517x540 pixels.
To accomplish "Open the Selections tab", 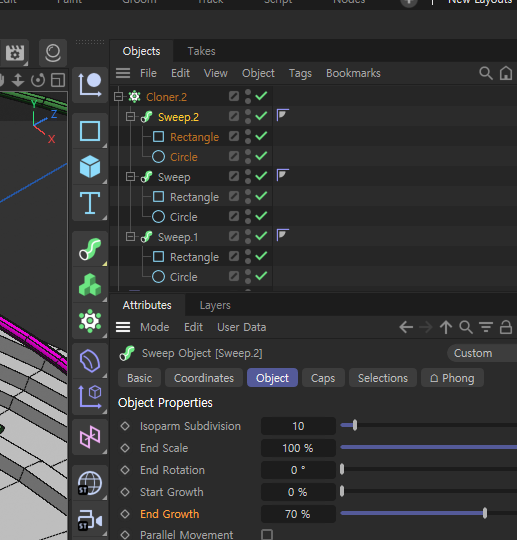I will (x=383, y=378).
